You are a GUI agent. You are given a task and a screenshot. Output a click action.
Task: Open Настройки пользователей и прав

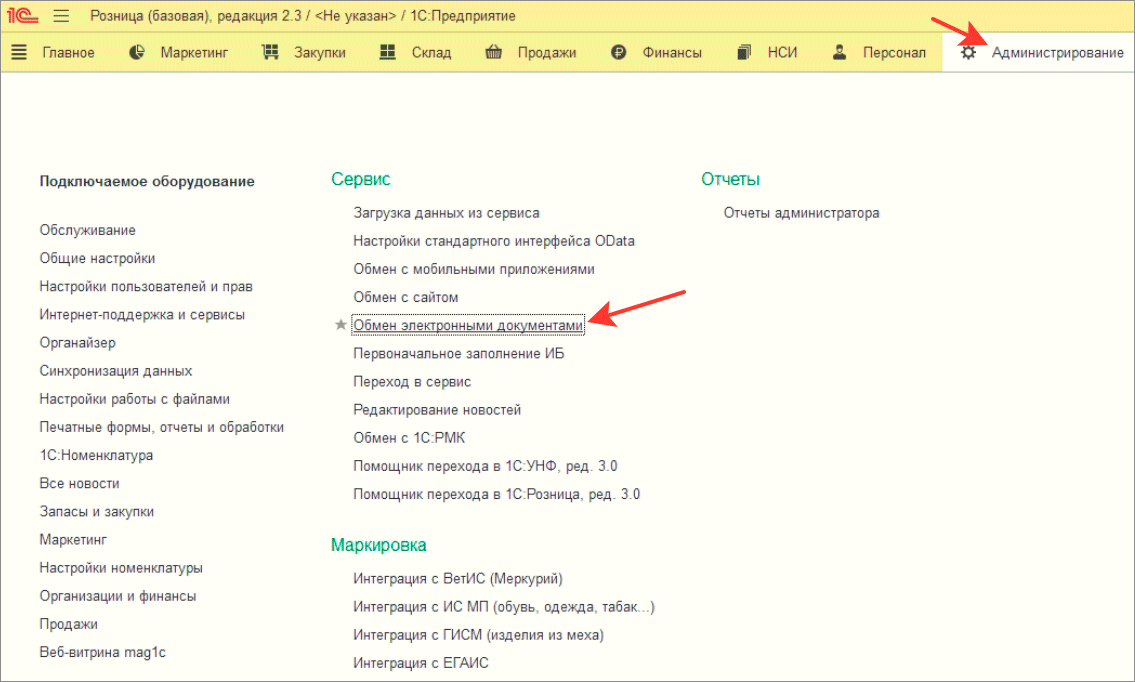(145, 287)
